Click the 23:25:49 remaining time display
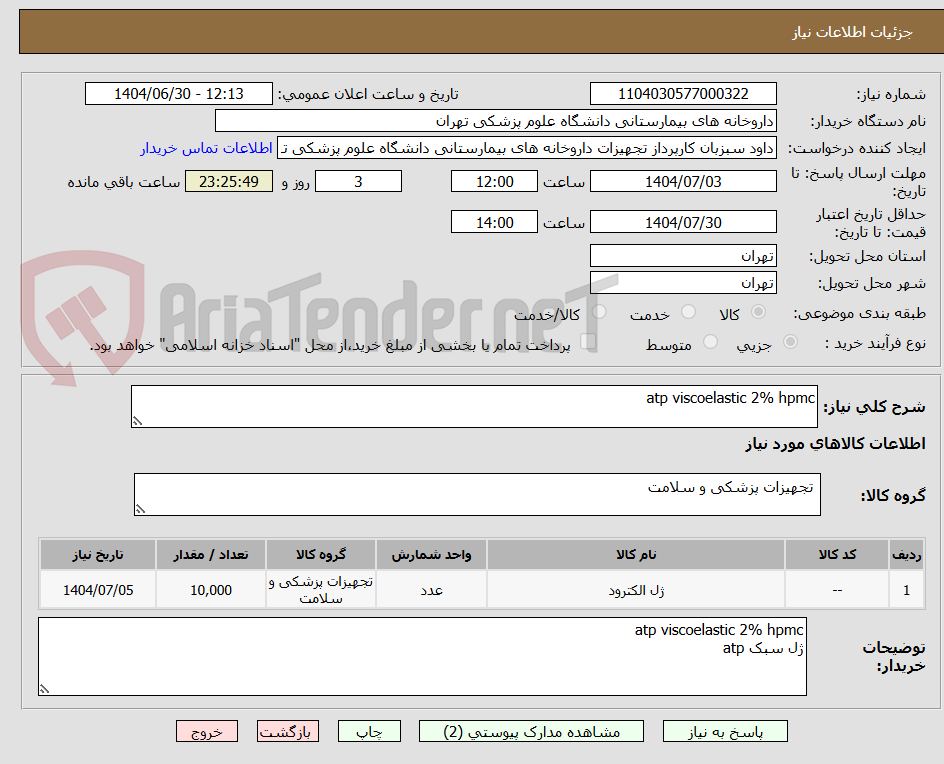The width and height of the screenshot is (944, 764). pyautogui.click(x=228, y=181)
